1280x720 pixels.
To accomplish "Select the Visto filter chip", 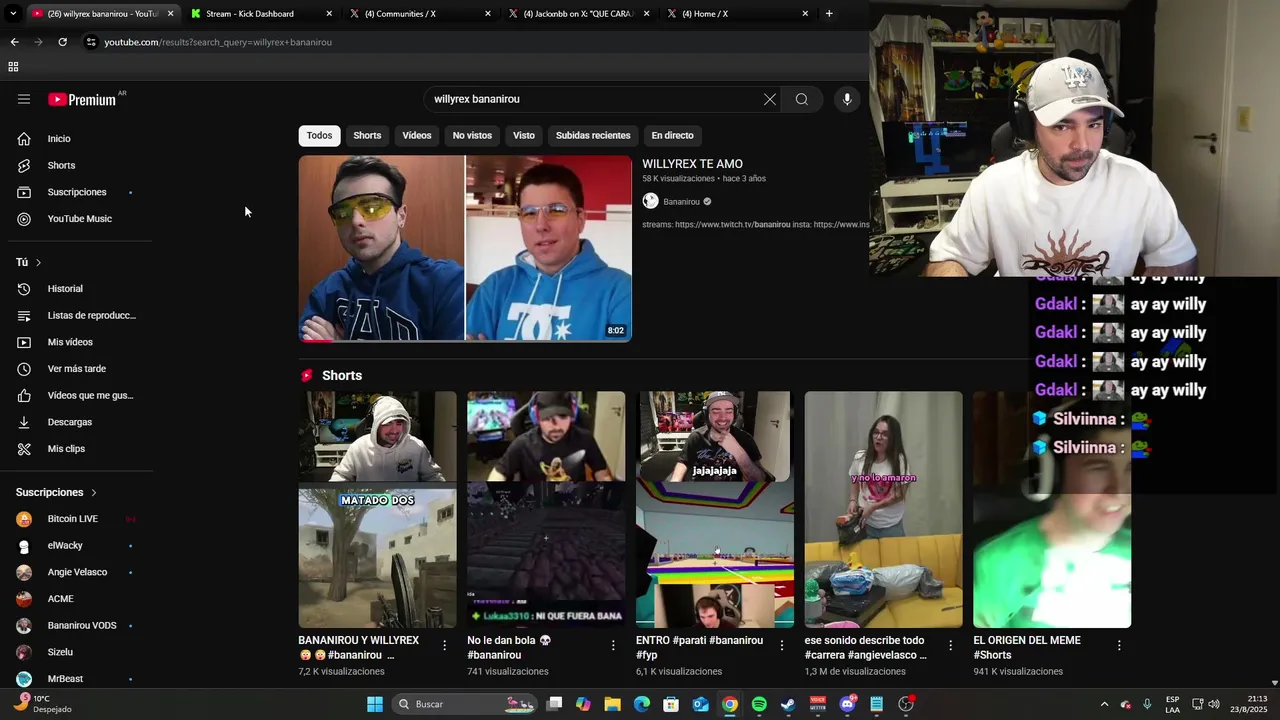I will 524,135.
